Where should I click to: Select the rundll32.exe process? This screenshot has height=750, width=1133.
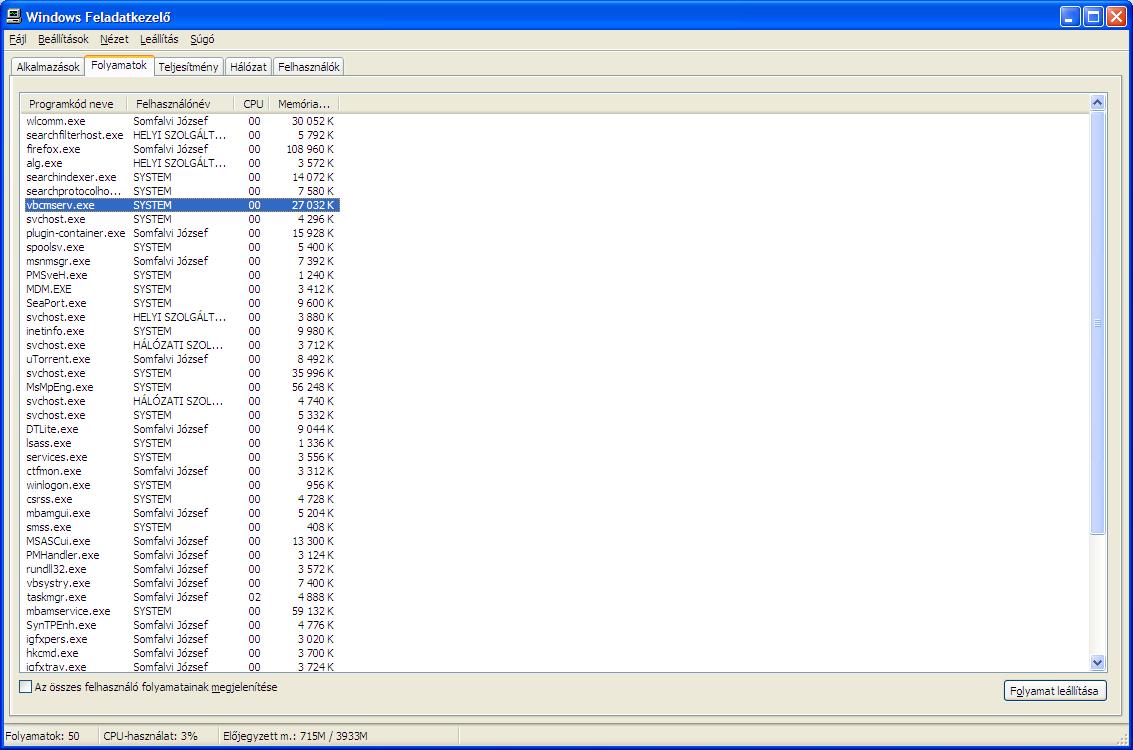click(x=181, y=569)
